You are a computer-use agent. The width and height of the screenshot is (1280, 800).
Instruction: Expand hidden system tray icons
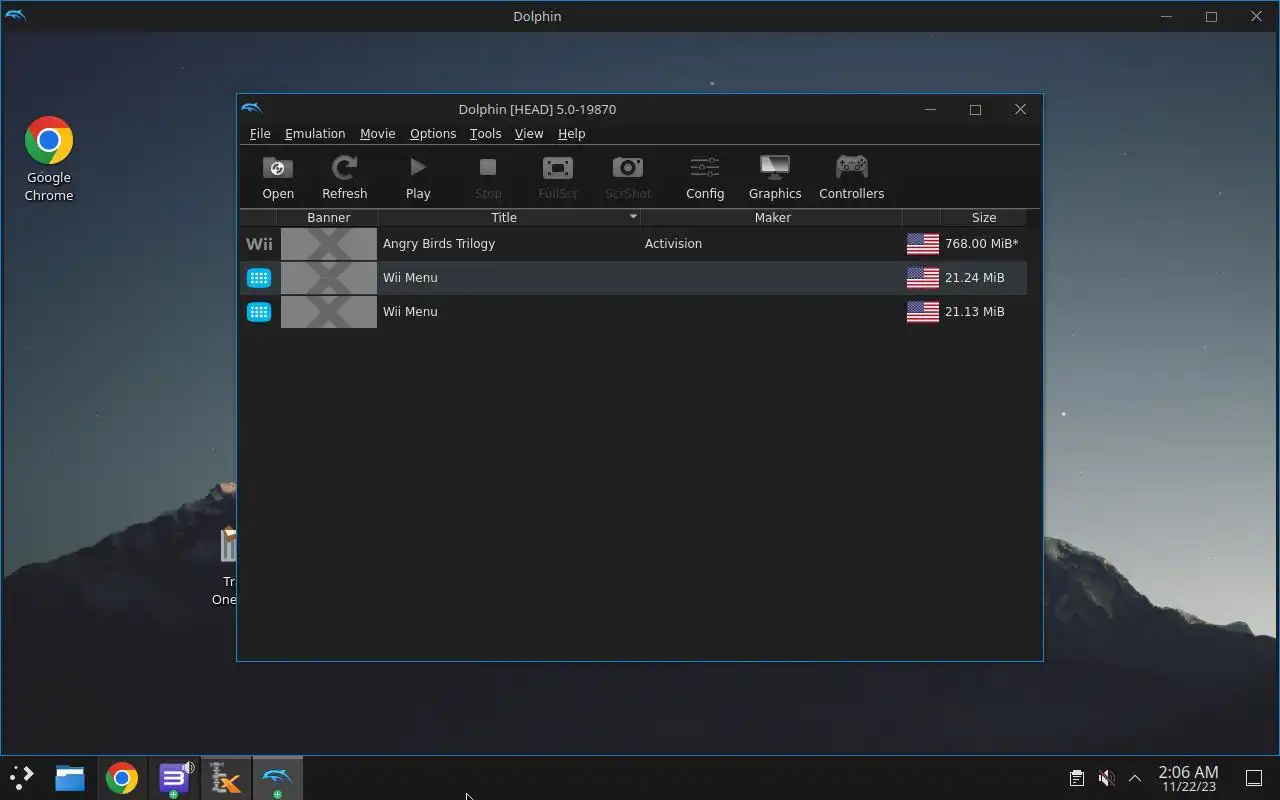[1135, 778]
